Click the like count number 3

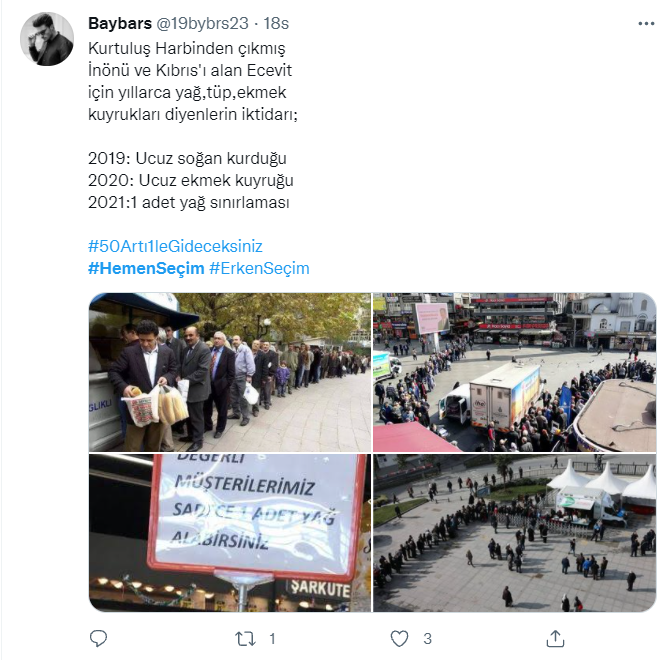click(427, 639)
